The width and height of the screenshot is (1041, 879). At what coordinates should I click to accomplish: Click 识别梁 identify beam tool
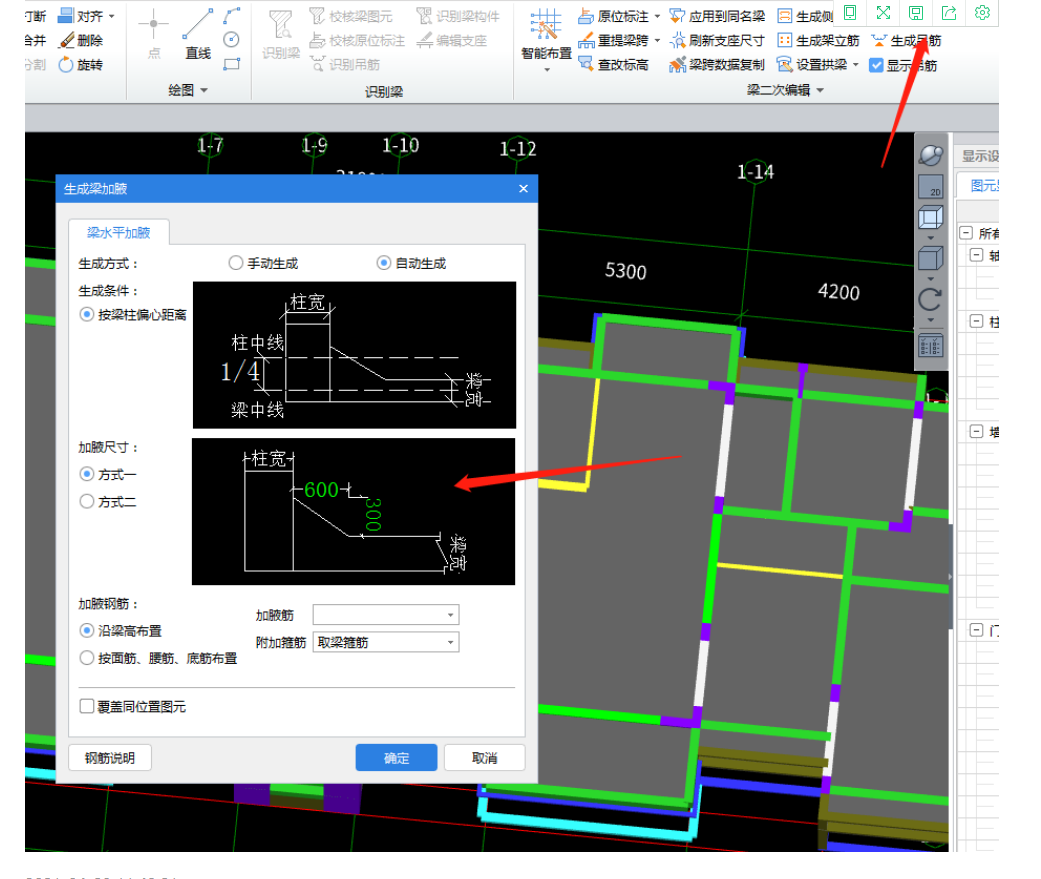[280, 35]
